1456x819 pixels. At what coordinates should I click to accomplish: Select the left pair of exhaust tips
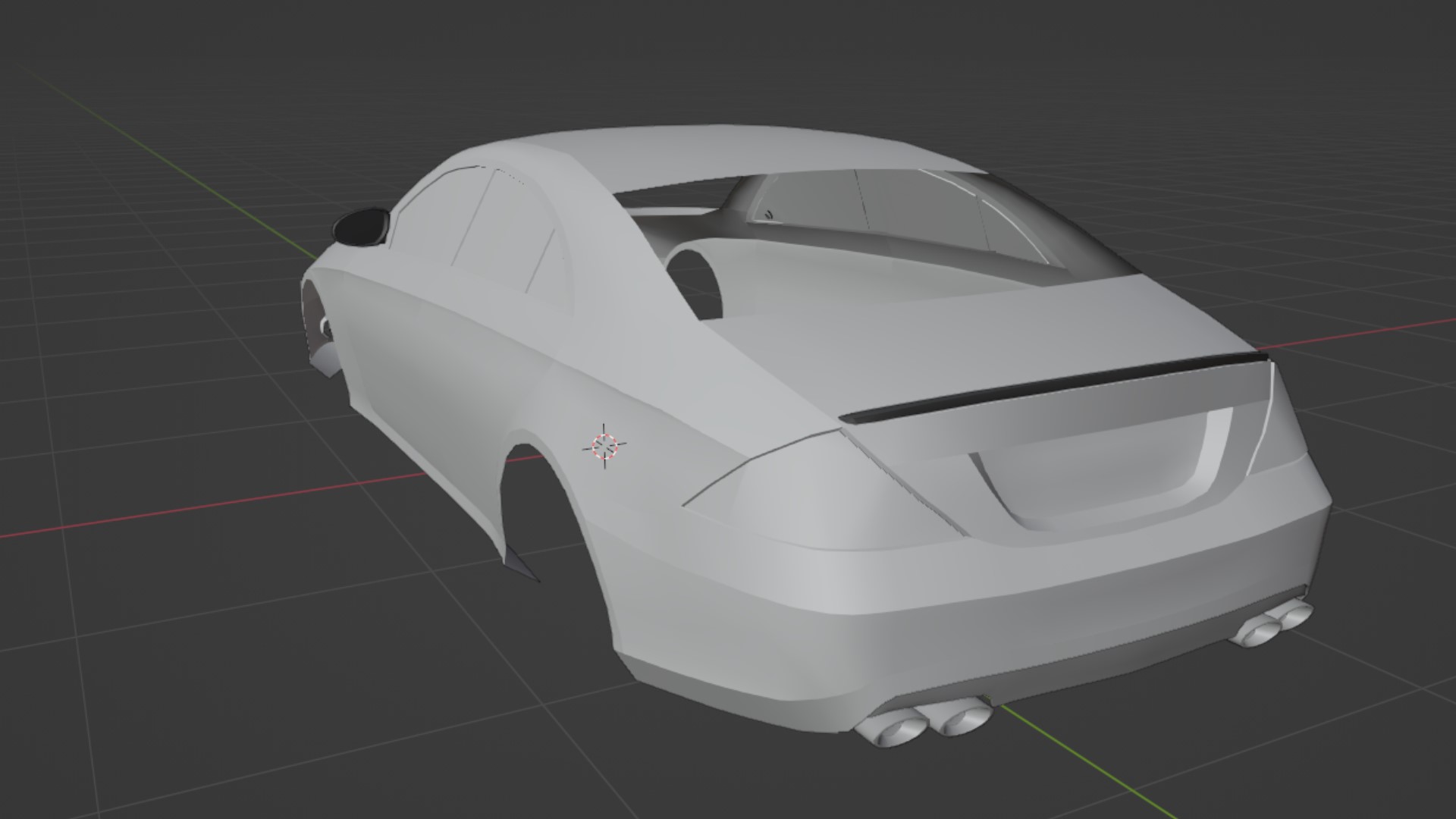[924, 723]
